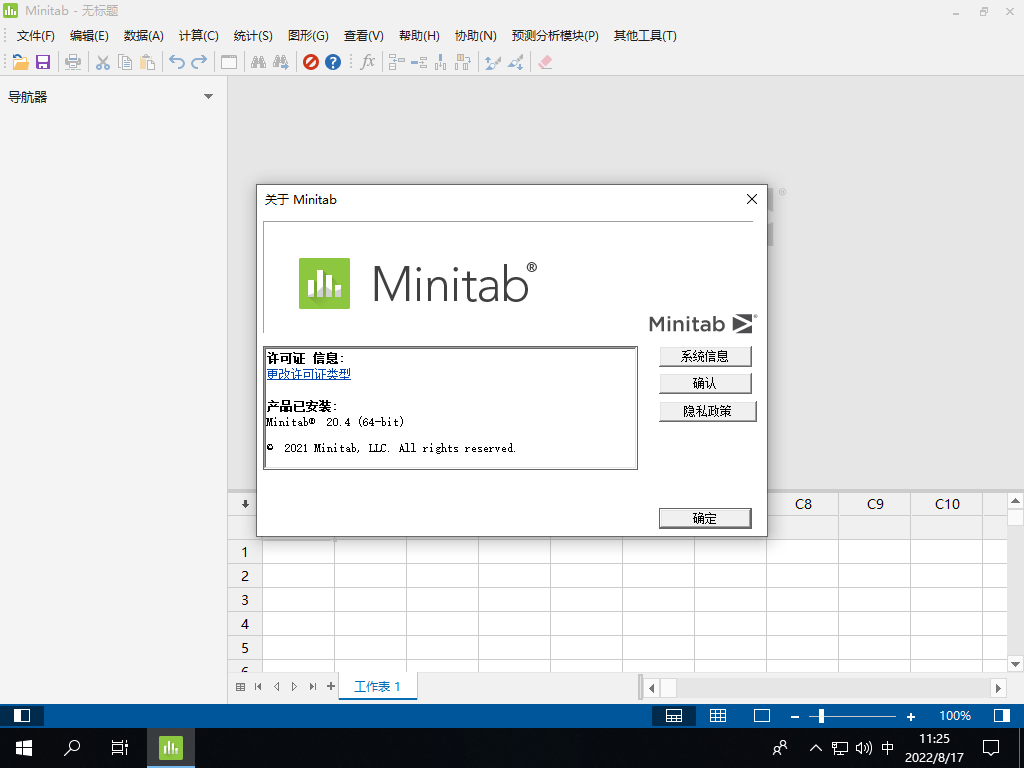Click the Find binoculars icon
This screenshot has width=1024, height=768.
[259, 62]
